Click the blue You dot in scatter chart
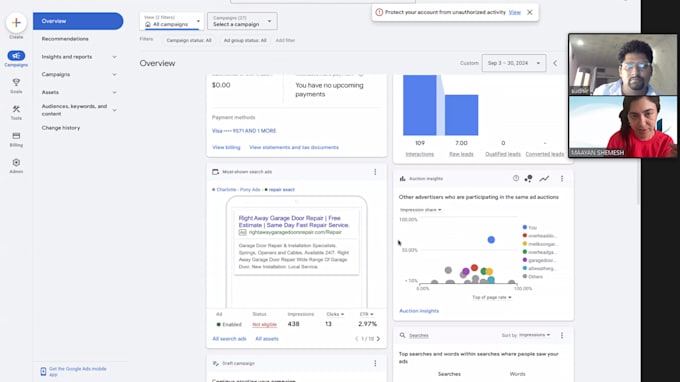The image size is (680, 382). (x=491, y=240)
